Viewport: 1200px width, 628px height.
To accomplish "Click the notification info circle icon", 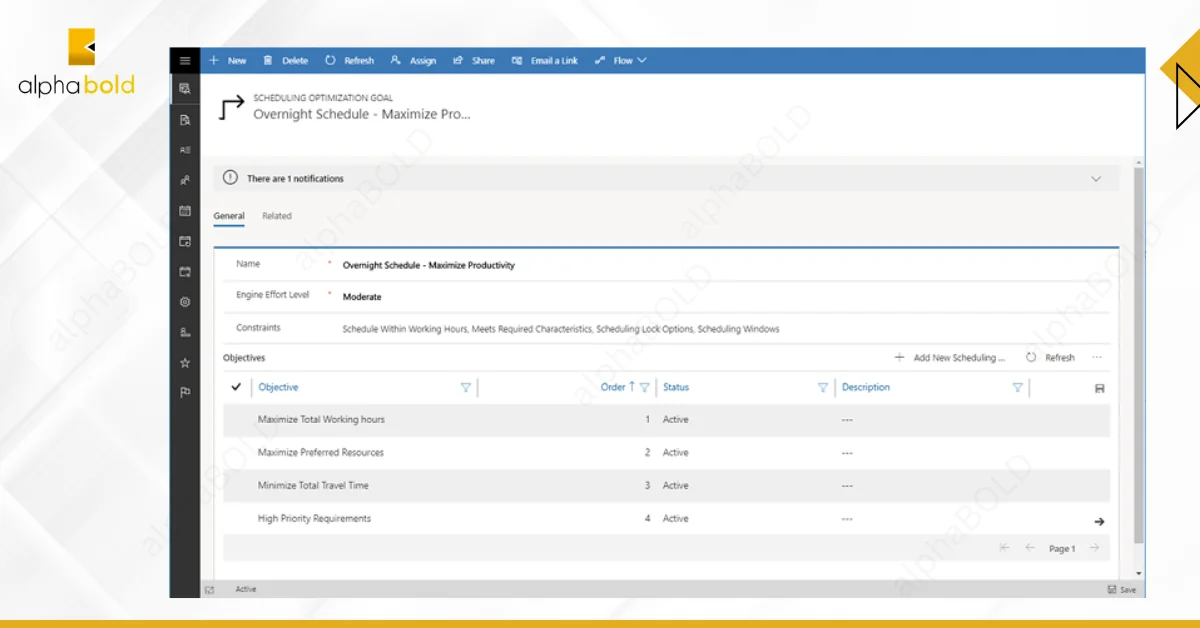I will coord(230,178).
